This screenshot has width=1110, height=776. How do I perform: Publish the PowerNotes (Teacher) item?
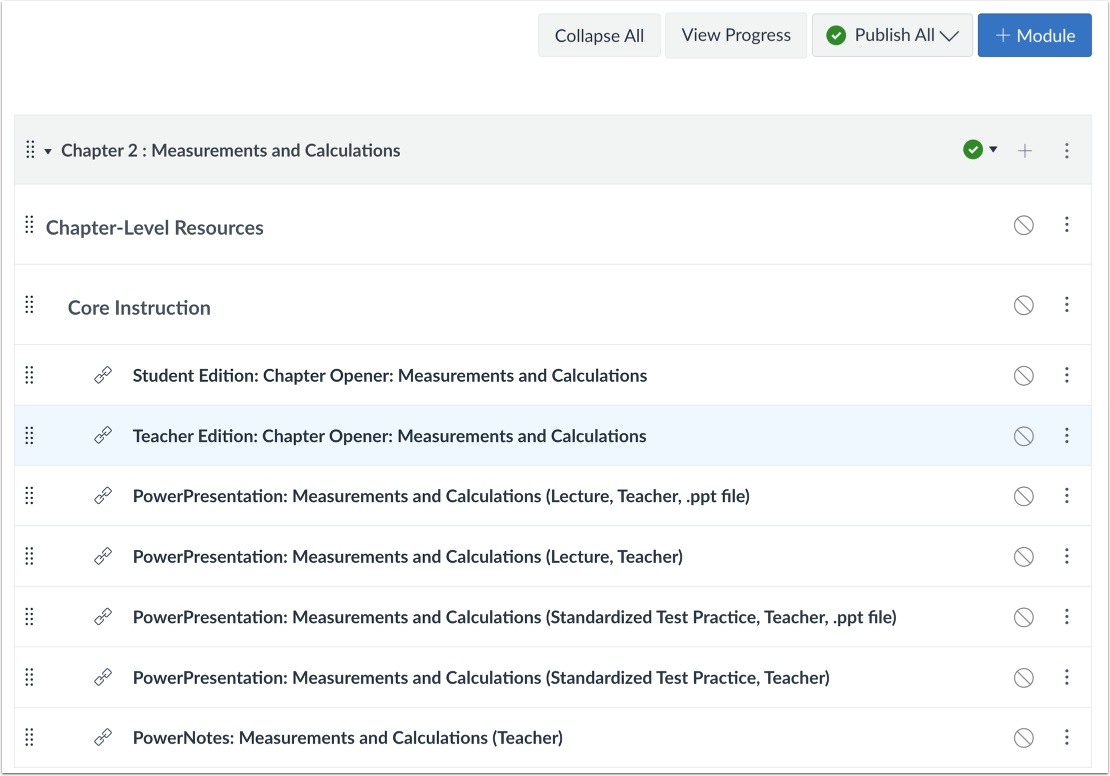1023,738
